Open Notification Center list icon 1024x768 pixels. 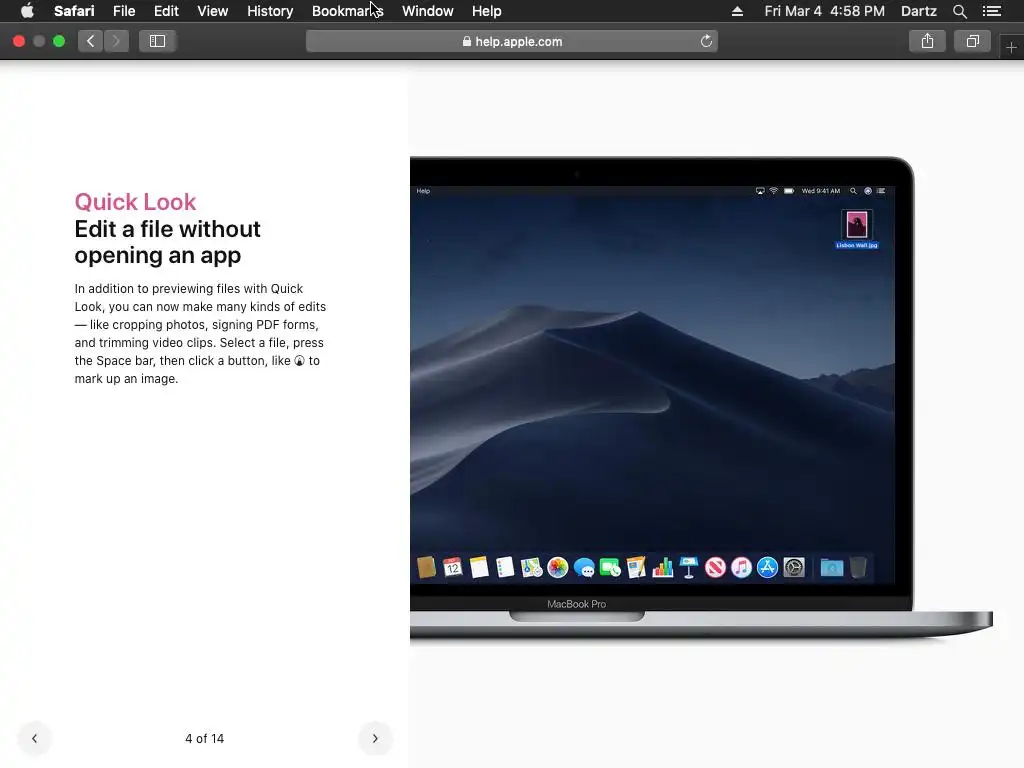coord(991,11)
